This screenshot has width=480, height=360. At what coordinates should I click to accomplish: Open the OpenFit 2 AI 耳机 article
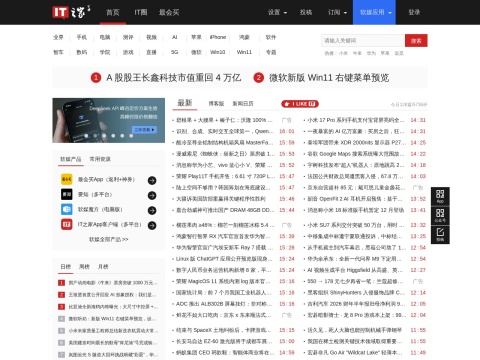coord(355,199)
